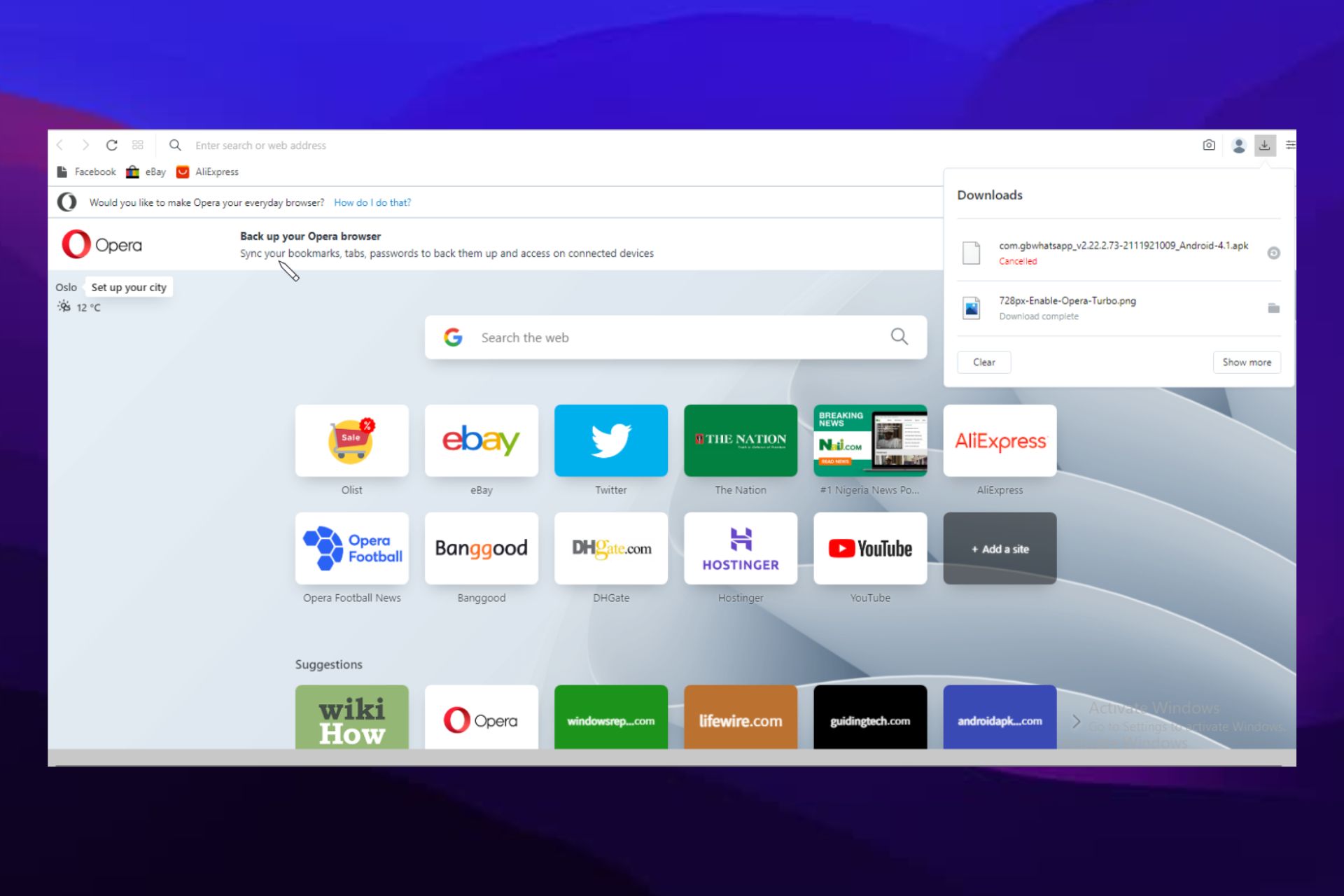
Task: Open the Opera Football speed dial tile
Action: tap(352, 548)
